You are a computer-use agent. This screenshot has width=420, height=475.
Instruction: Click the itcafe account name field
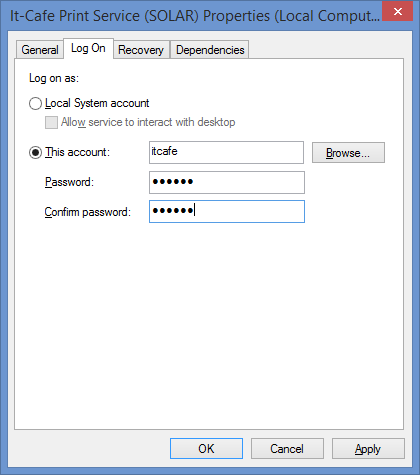click(226, 152)
